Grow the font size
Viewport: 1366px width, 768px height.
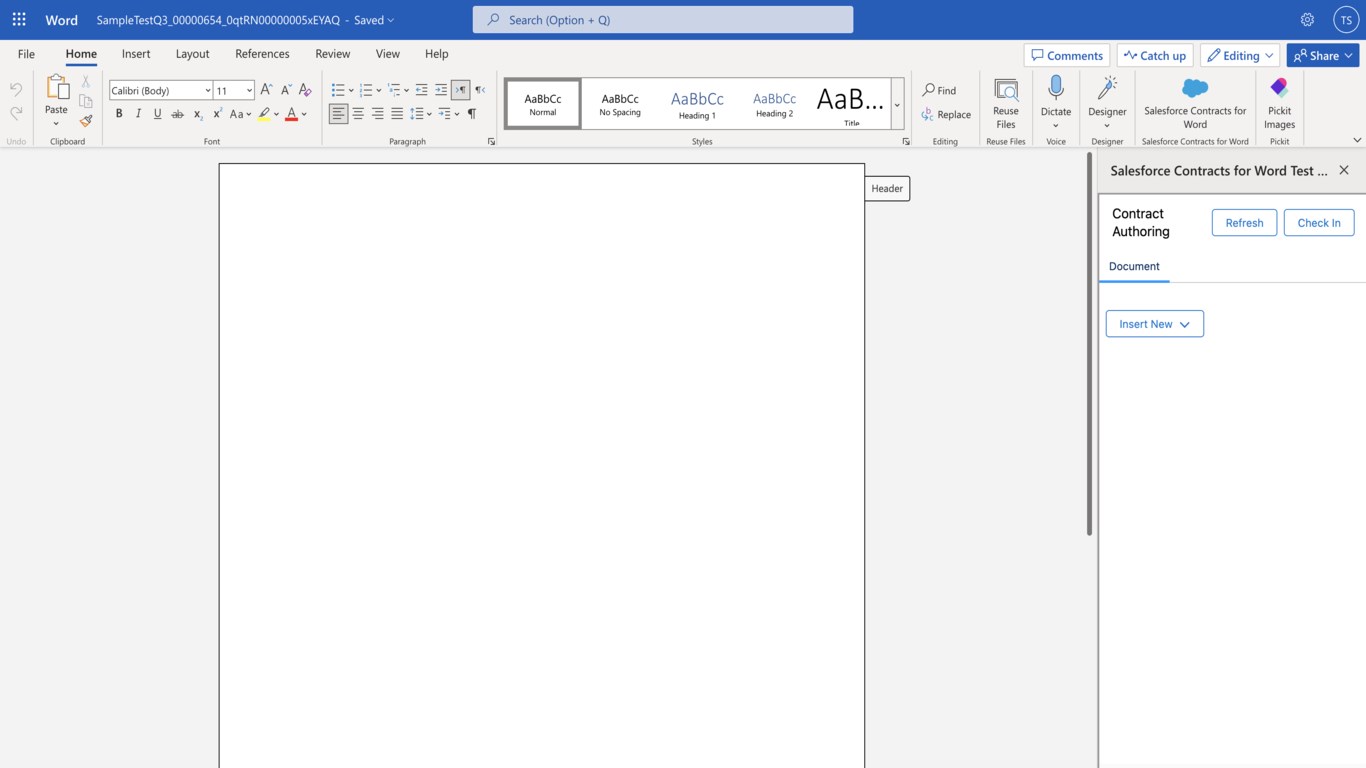coord(266,90)
